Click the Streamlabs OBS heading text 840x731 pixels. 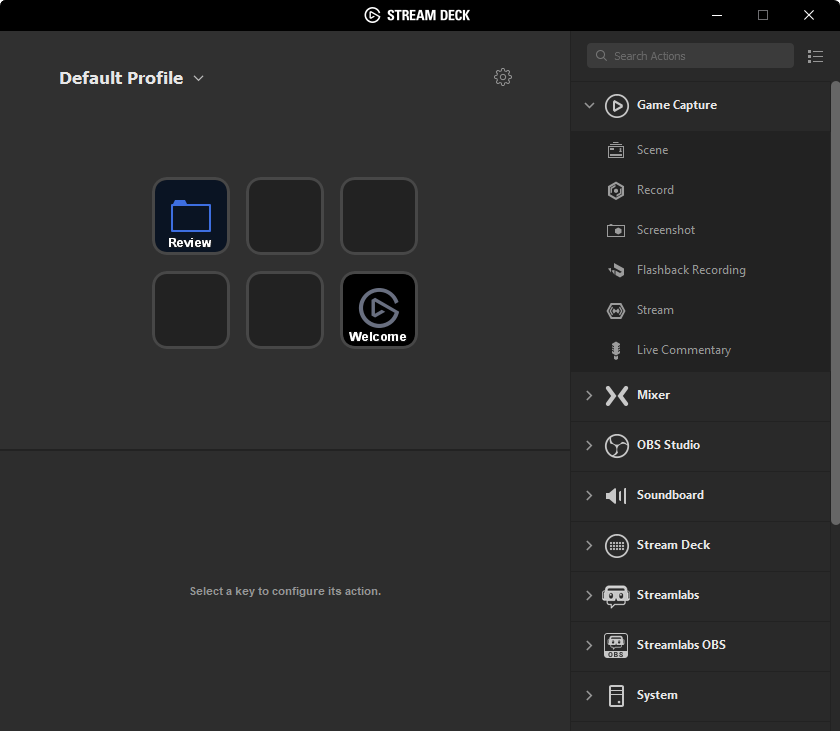[x=680, y=645]
